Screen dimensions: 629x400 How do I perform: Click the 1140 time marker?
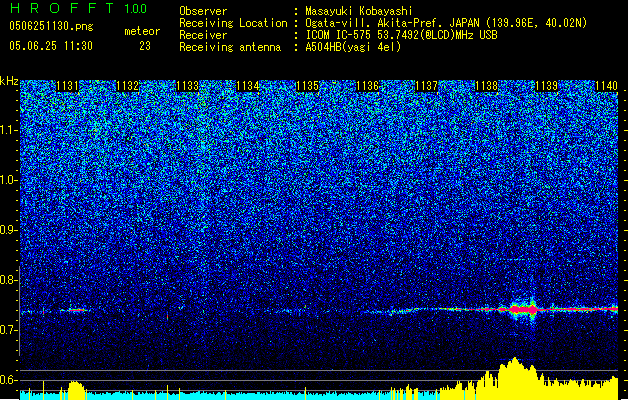606,86
